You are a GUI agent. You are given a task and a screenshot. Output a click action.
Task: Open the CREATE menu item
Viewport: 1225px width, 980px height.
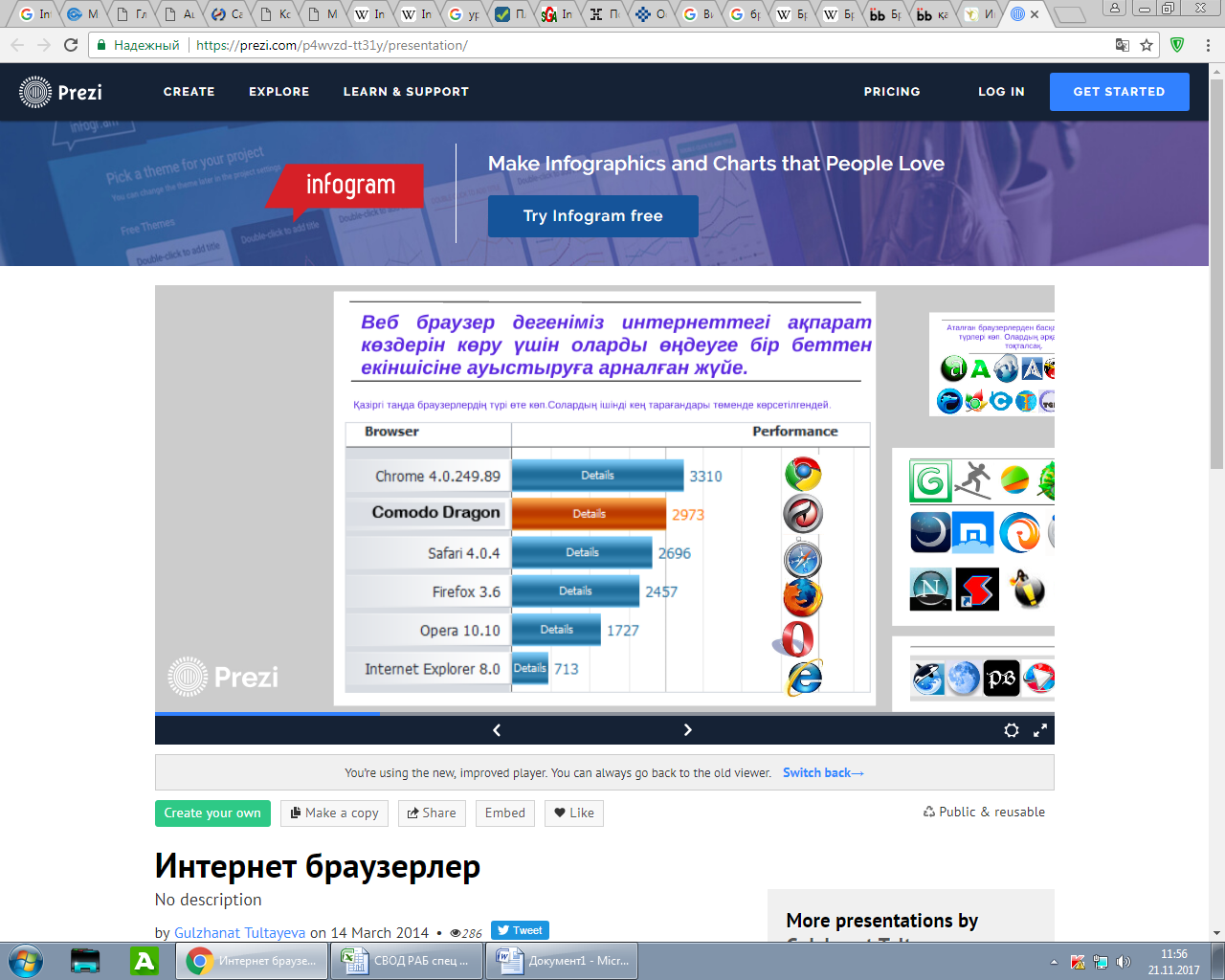tap(189, 92)
